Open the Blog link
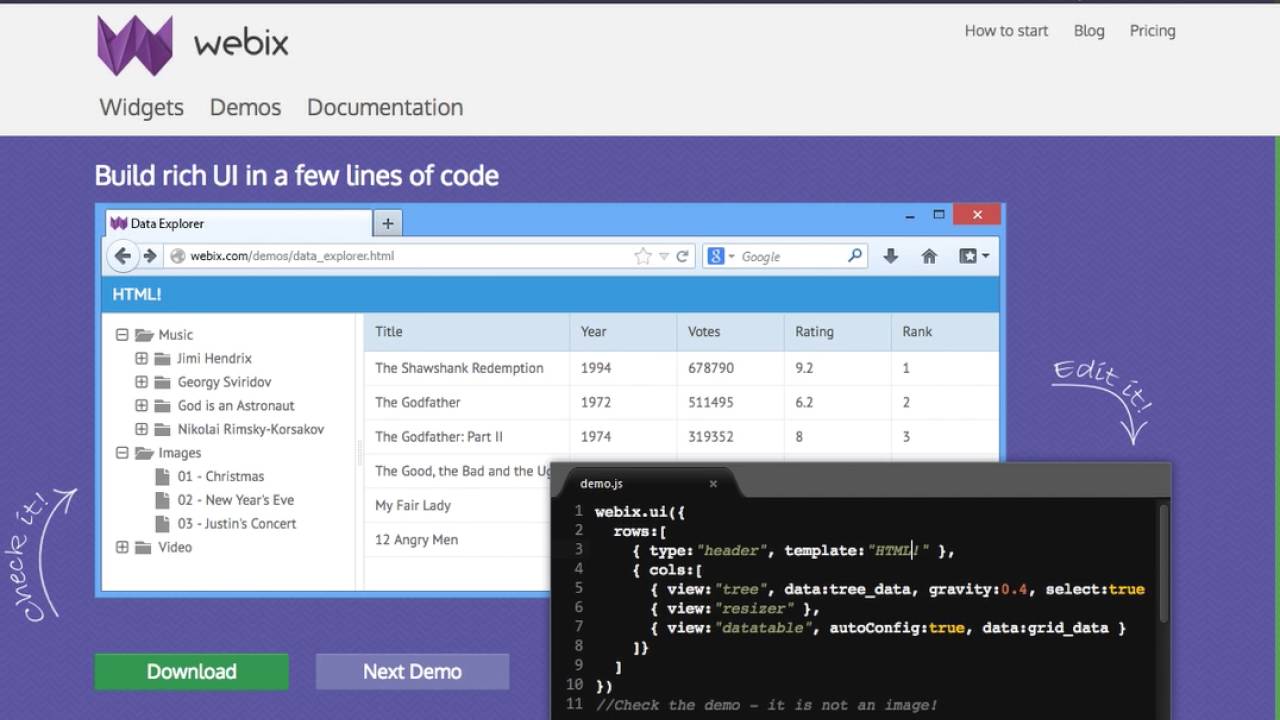Screen dimensions: 1280x720 [1089, 31]
